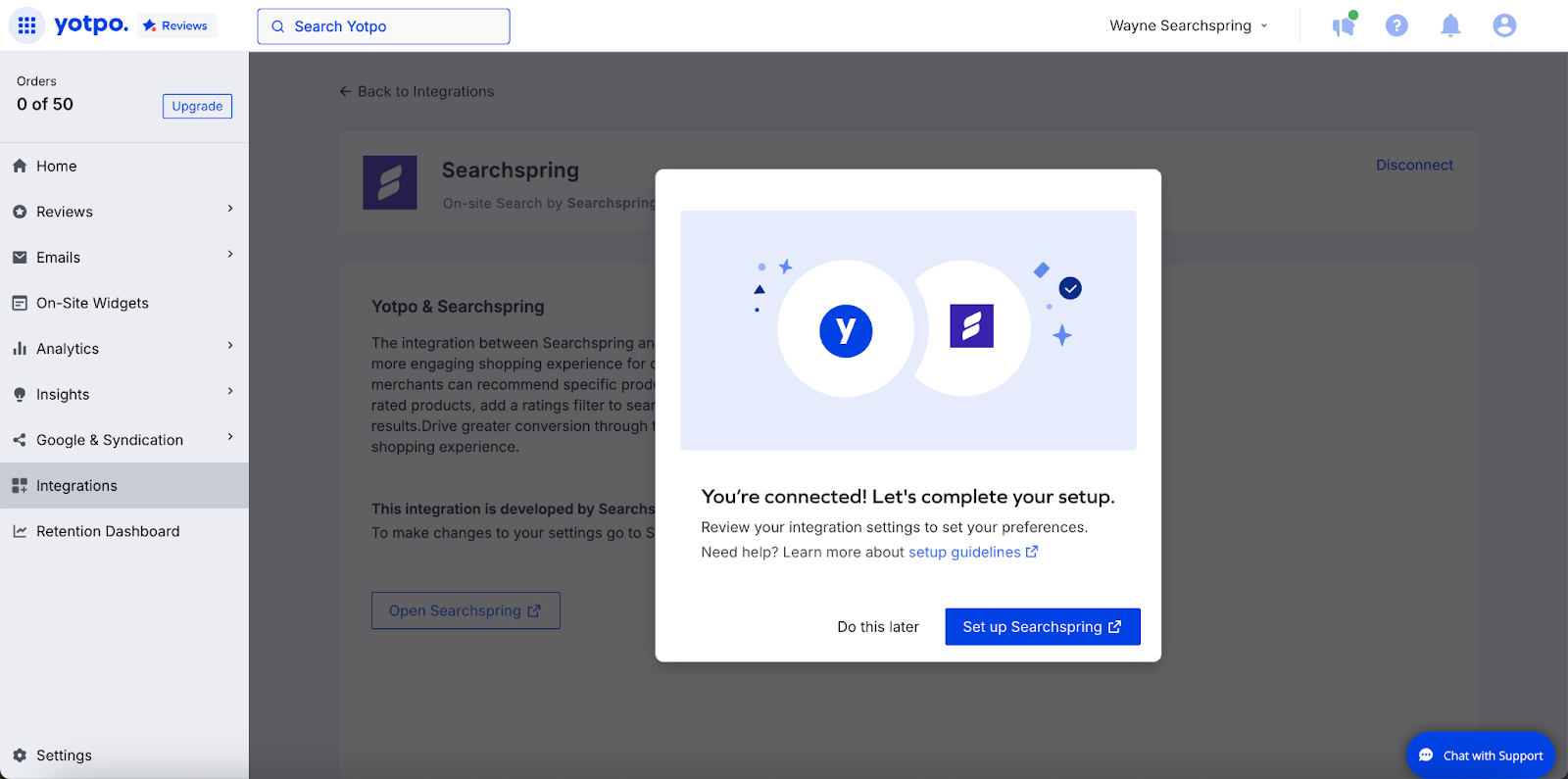Click the Searchspring logo on integration page
This screenshot has height=779, width=1568.
[x=390, y=182]
